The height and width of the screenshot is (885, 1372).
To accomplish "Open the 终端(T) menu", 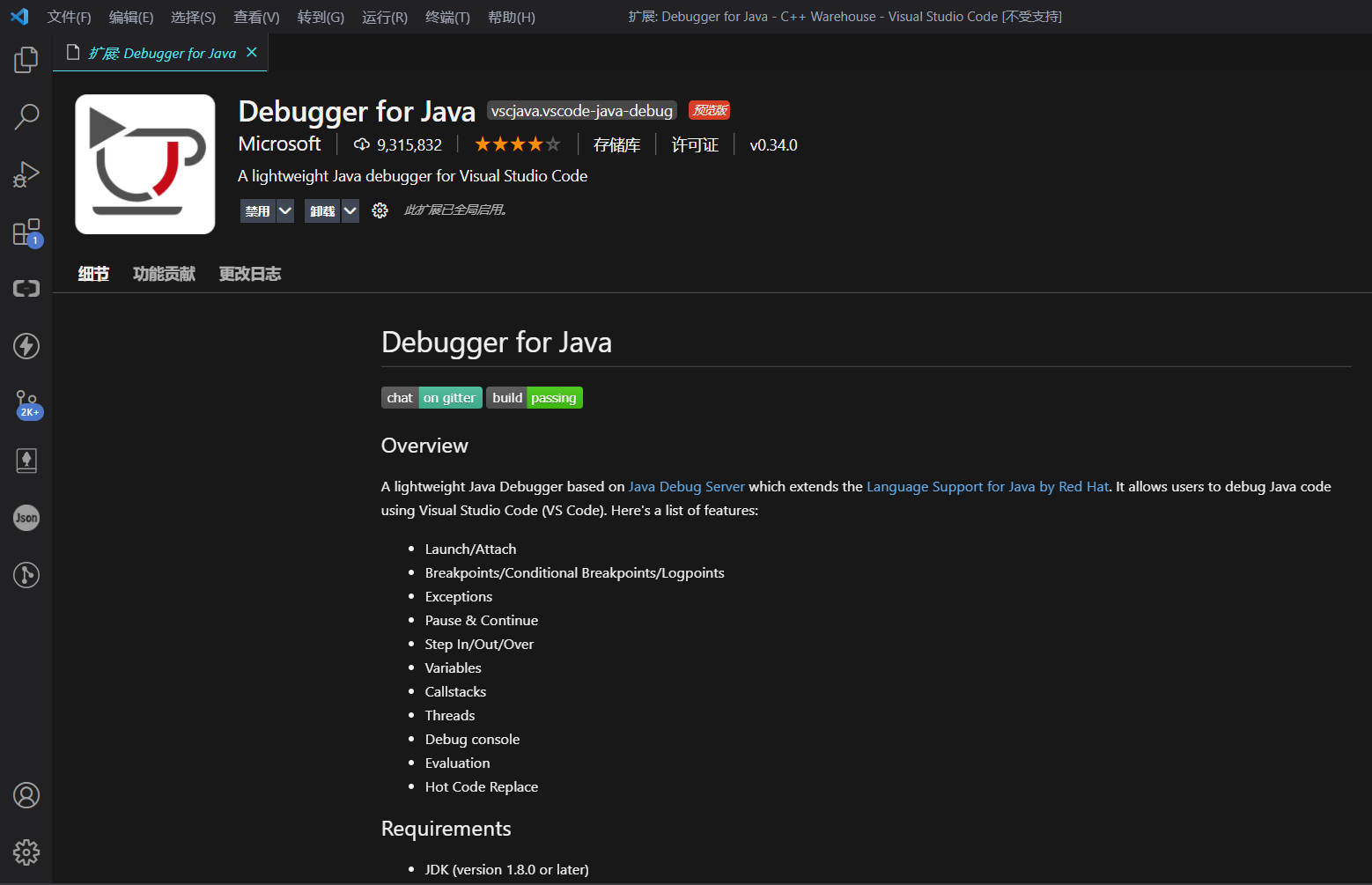I will pos(447,17).
